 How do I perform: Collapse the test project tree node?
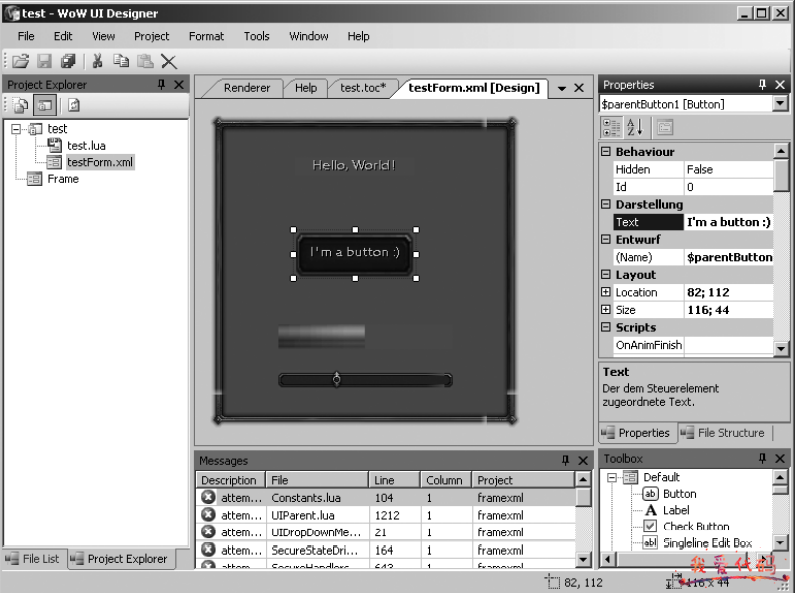16,129
